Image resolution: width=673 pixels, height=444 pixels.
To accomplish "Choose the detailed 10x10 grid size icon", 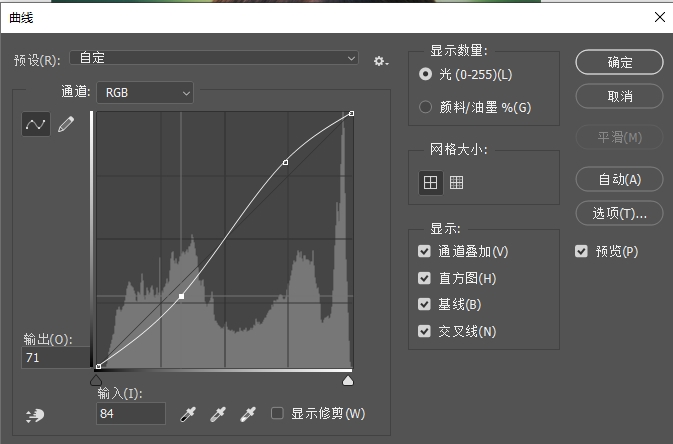I will pyautogui.click(x=456, y=182).
